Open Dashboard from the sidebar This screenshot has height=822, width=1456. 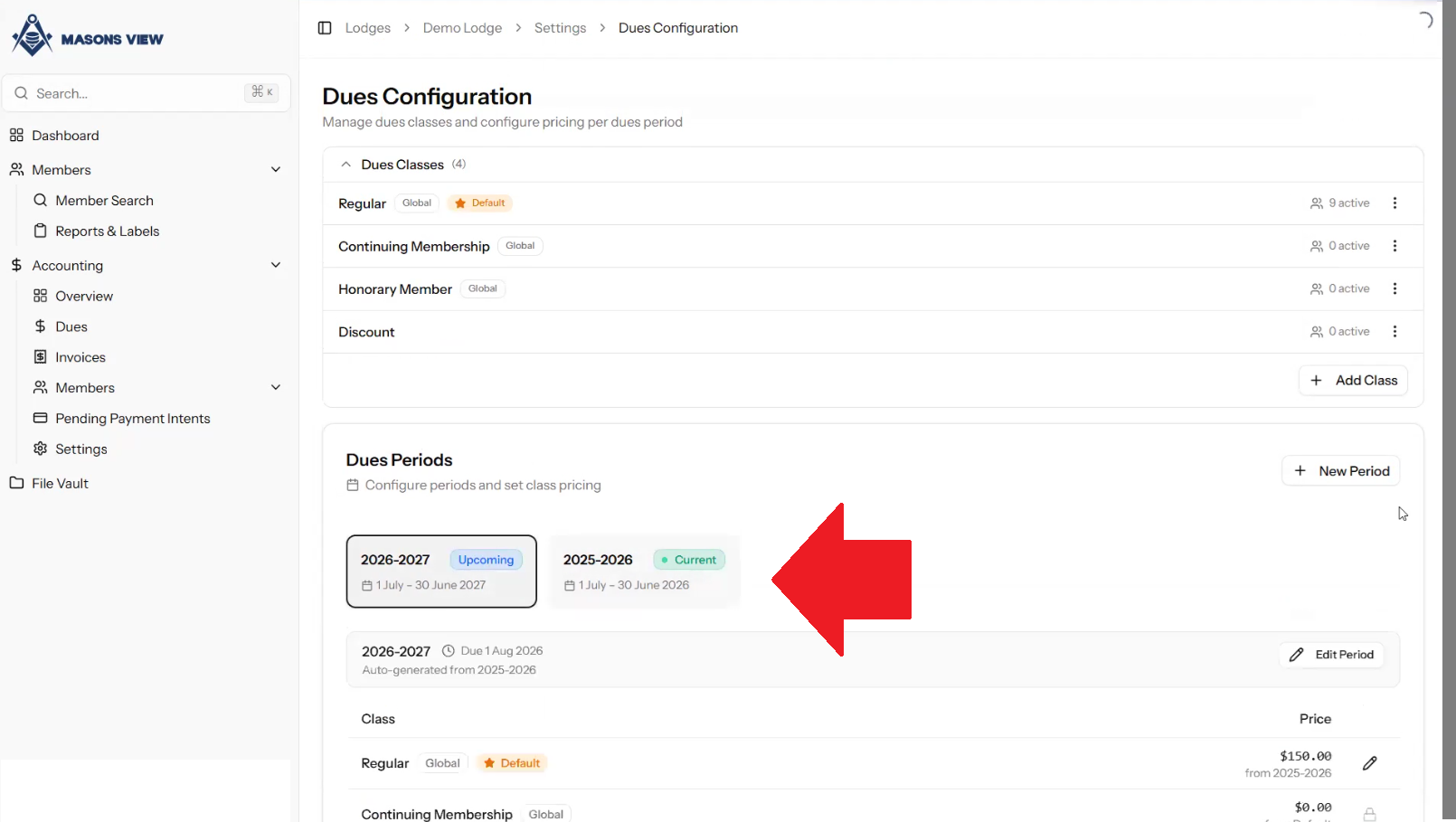pyautogui.click(x=65, y=136)
